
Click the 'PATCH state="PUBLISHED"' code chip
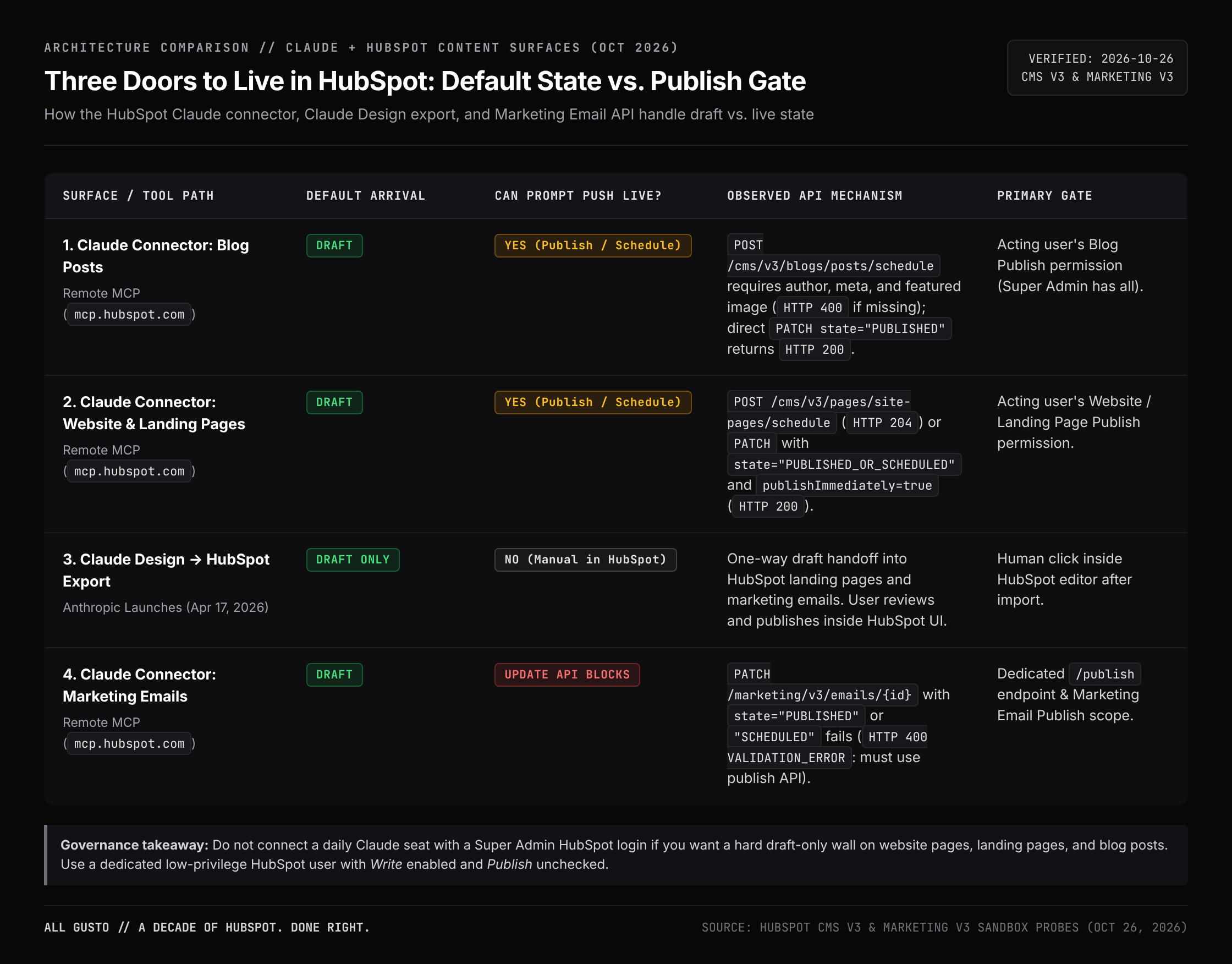coord(860,328)
